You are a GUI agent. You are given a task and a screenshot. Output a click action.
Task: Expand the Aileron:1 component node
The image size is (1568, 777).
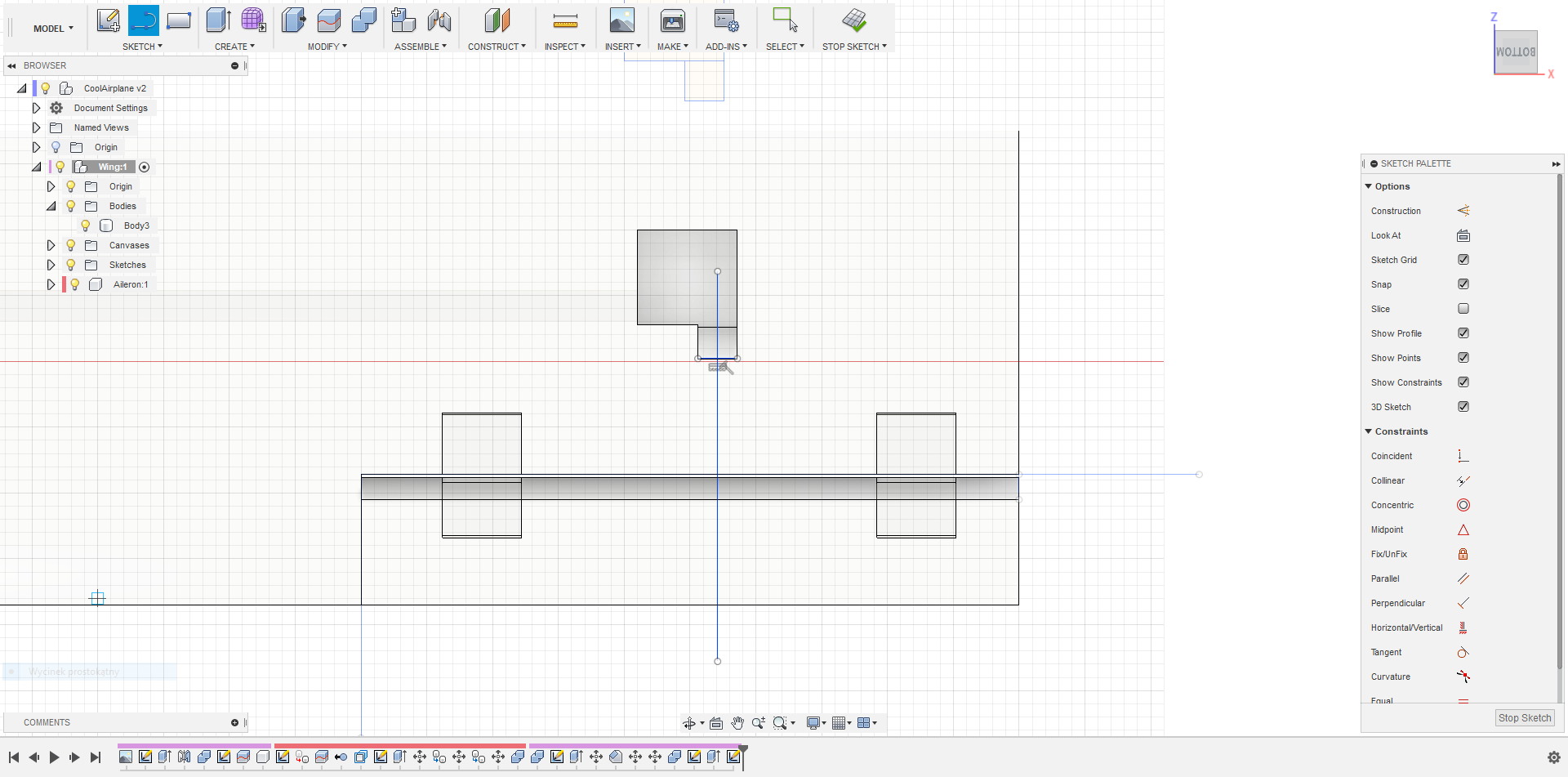tap(51, 284)
